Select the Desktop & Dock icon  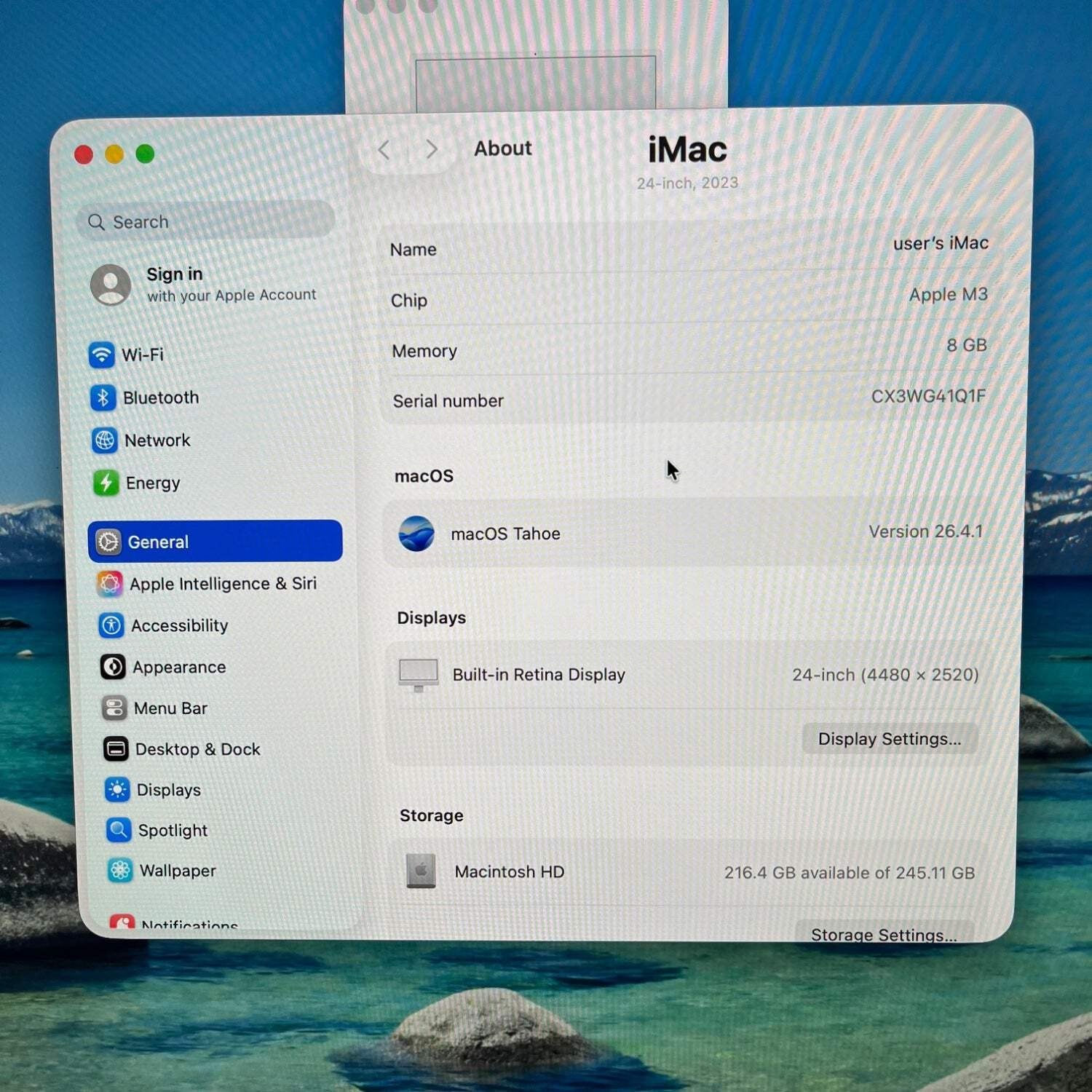point(116,748)
